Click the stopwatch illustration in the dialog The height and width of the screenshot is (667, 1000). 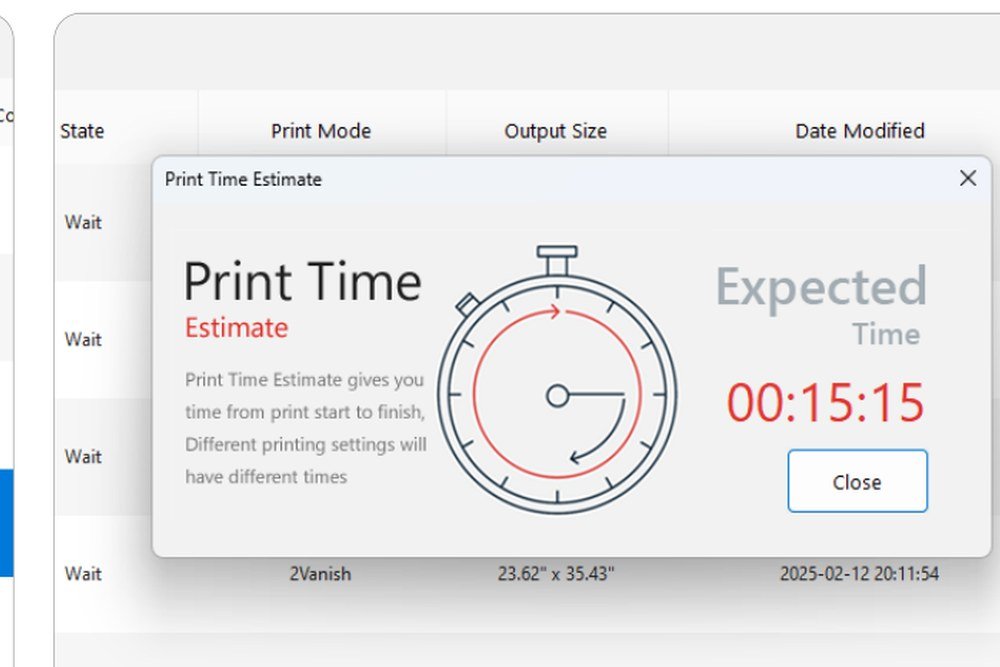[x=557, y=379]
